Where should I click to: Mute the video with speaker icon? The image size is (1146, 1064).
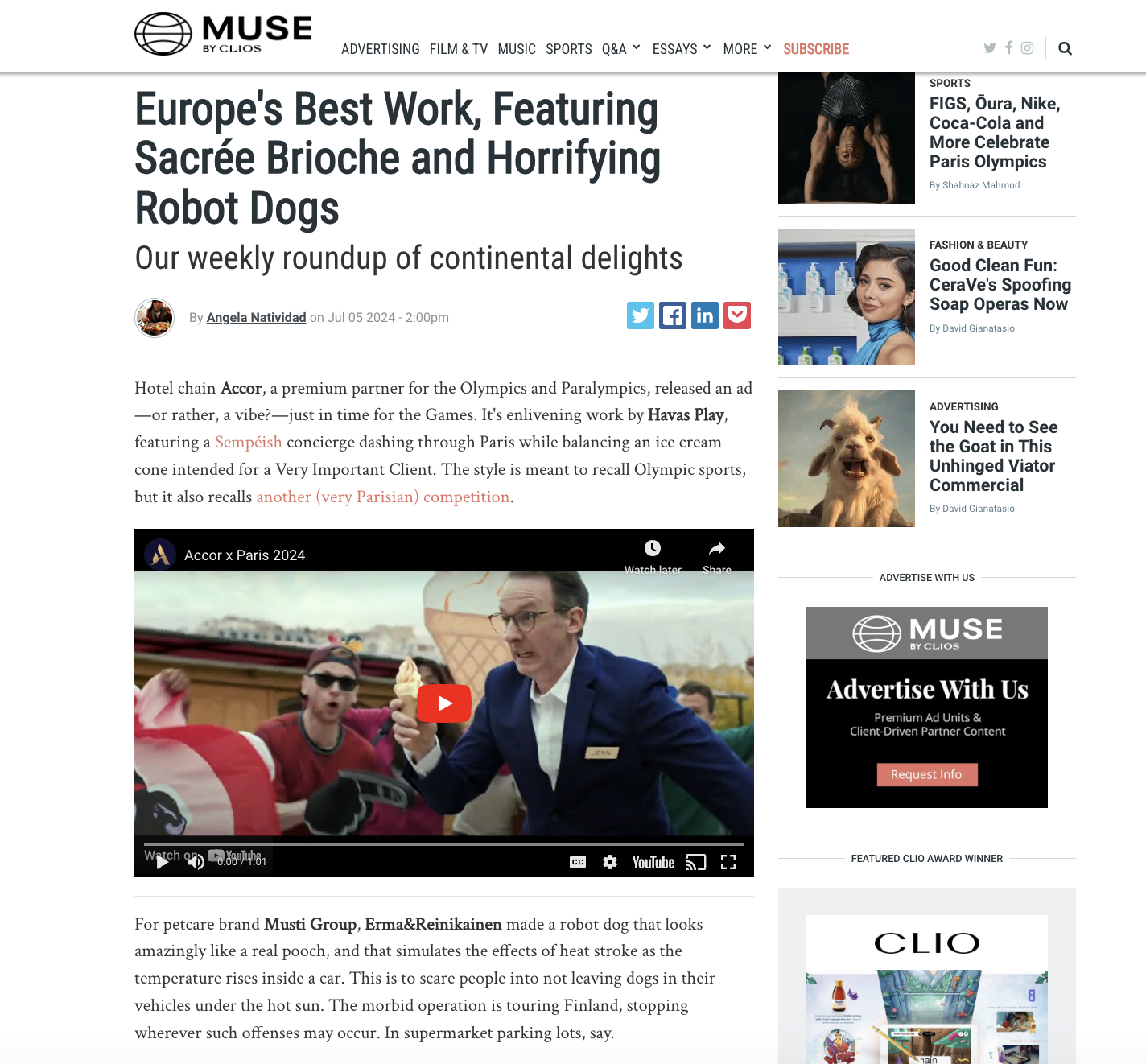(196, 862)
